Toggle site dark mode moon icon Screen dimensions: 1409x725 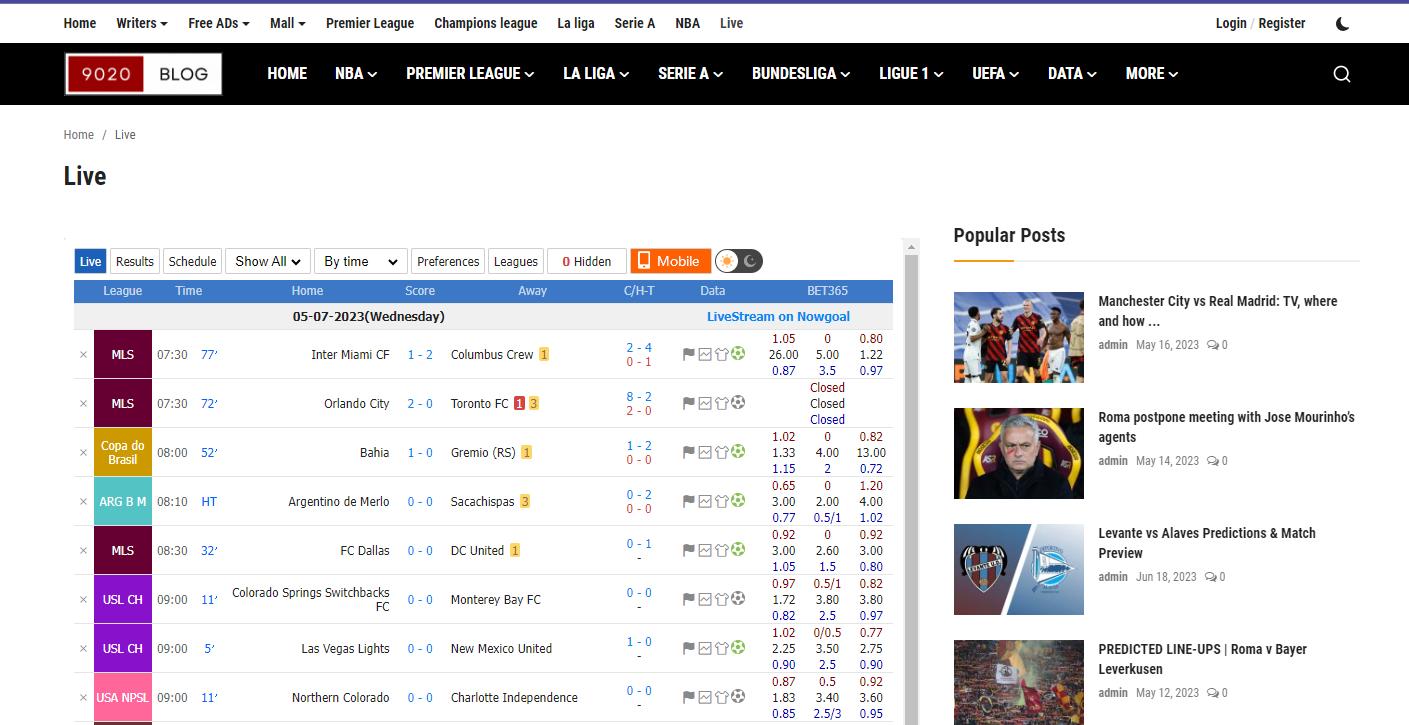[1342, 24]
